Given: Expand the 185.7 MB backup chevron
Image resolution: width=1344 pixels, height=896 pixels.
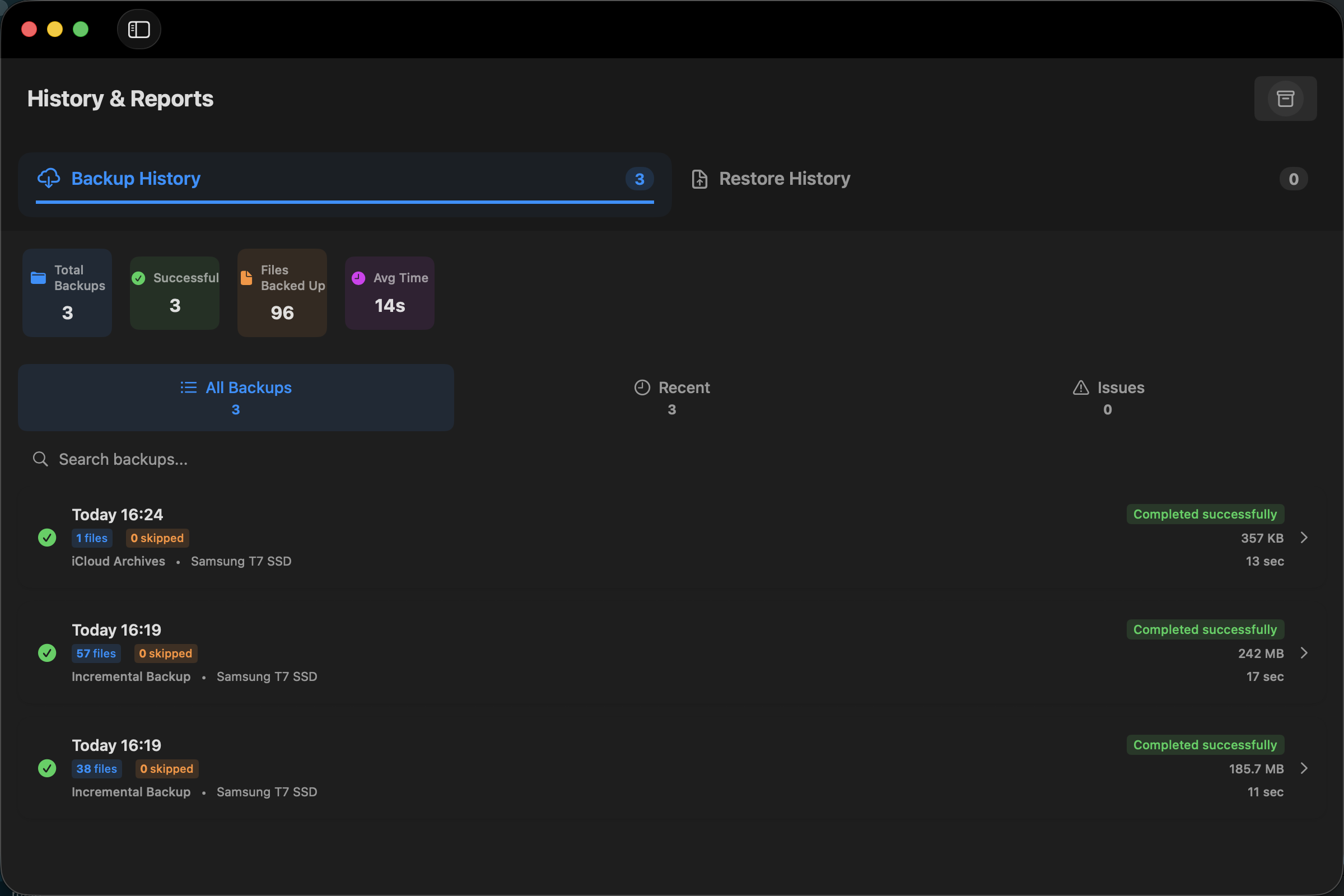Looking at the screenshot, I should 1304,768.
